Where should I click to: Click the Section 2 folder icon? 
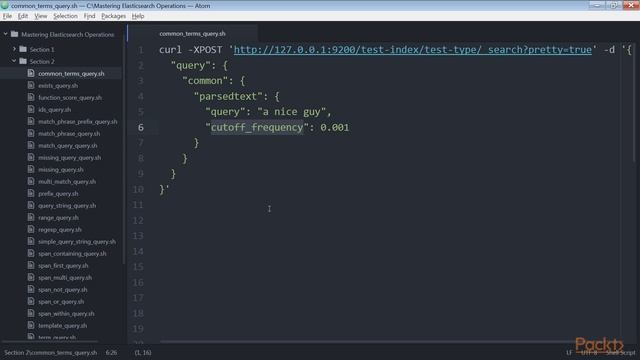[x=23, y=61]
